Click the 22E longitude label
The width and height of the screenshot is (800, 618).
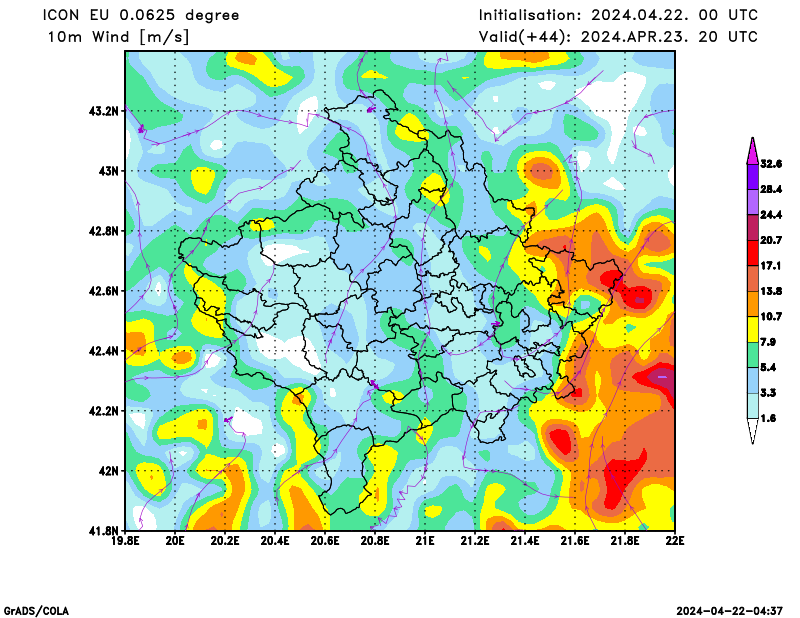click(x=675, y=540)
